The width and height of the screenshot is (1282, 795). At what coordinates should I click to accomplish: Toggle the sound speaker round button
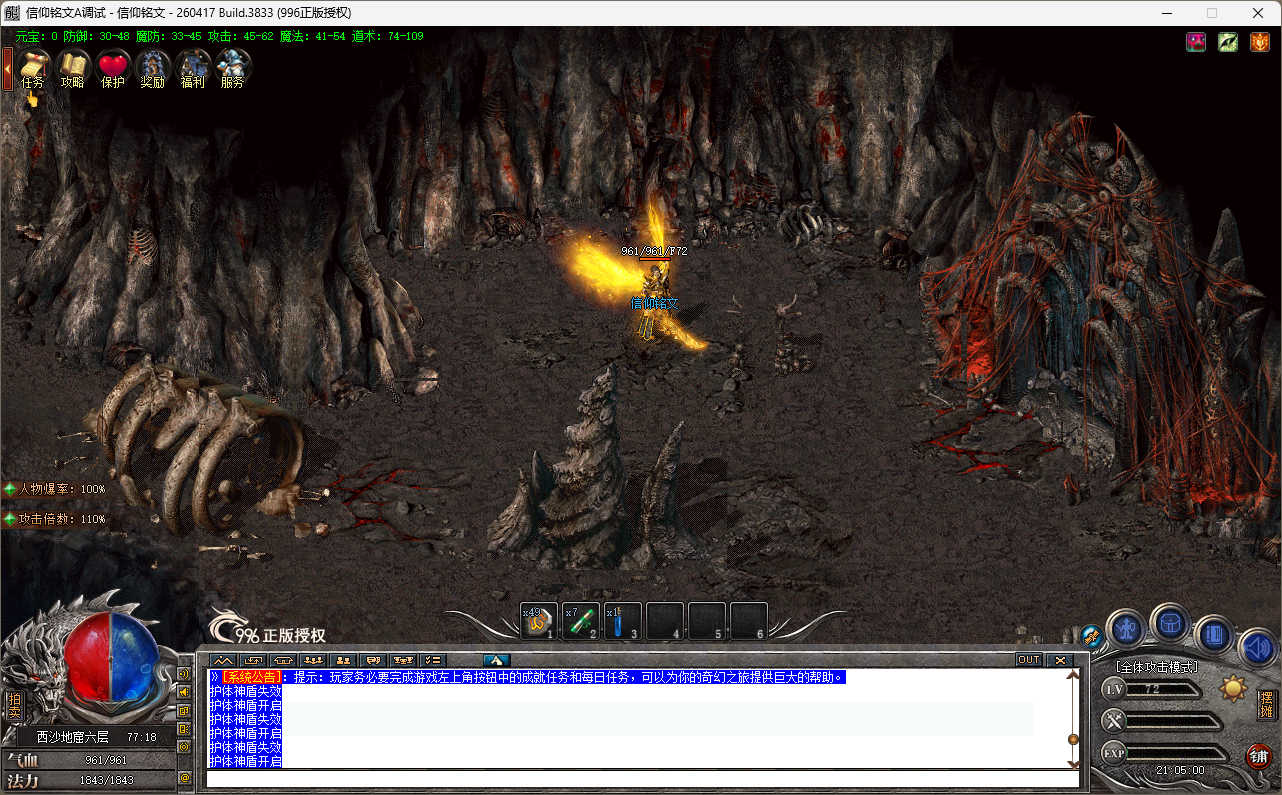pos(1258,648)
